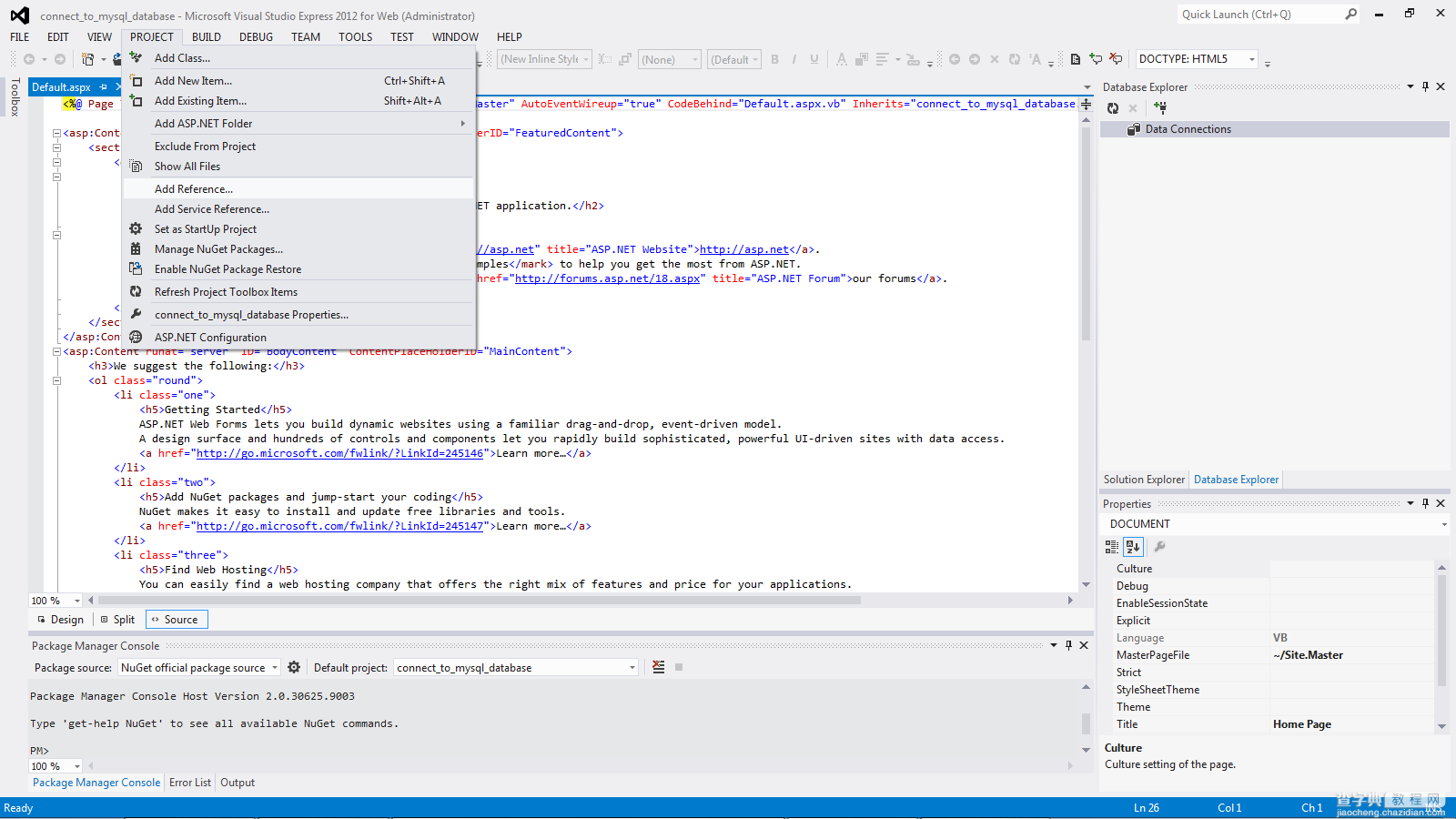Screen dimensions: 1456x819
Task: Open the DOCTYPE: HTML5 schema dropdown
Action: [1252, 59]
